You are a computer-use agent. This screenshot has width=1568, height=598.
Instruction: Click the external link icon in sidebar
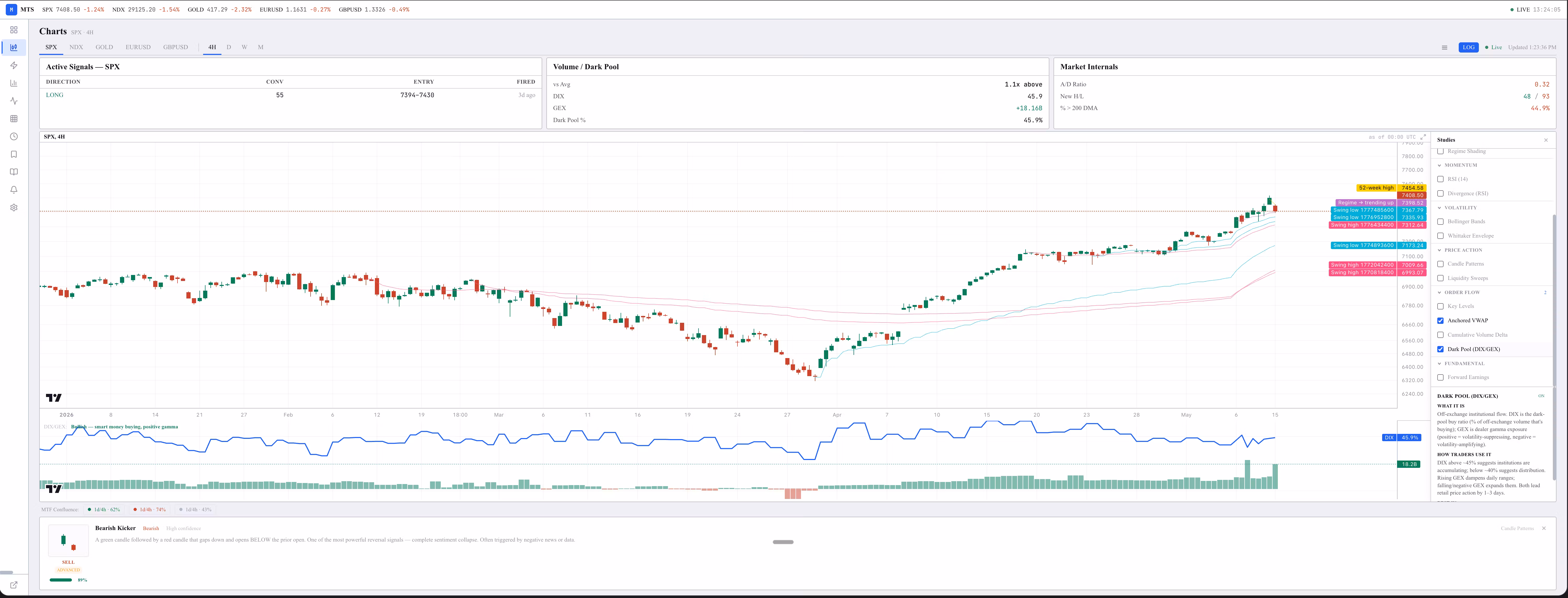(x=14, y=585)
